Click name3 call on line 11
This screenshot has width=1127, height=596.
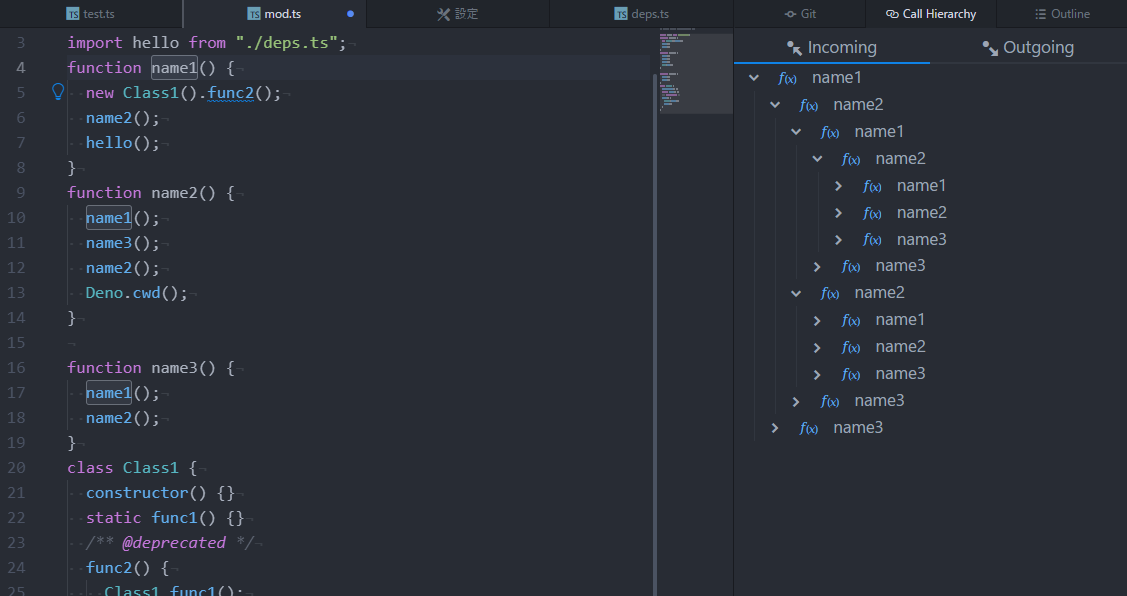(109, 243)
